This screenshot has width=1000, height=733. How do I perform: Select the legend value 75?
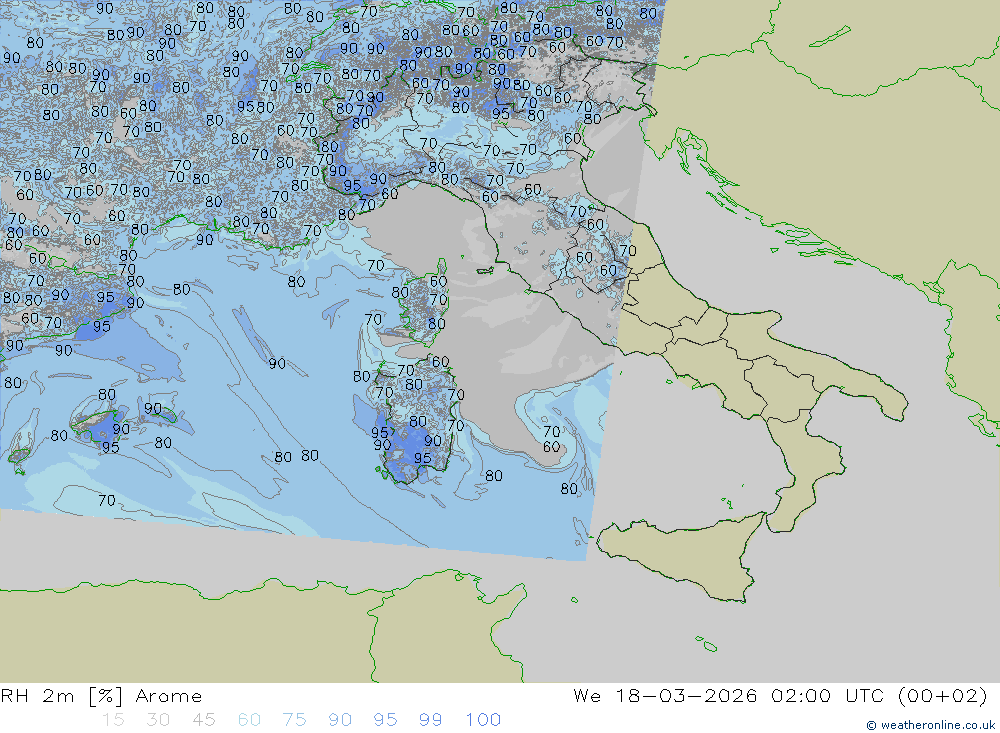click(x=294, y=720)
